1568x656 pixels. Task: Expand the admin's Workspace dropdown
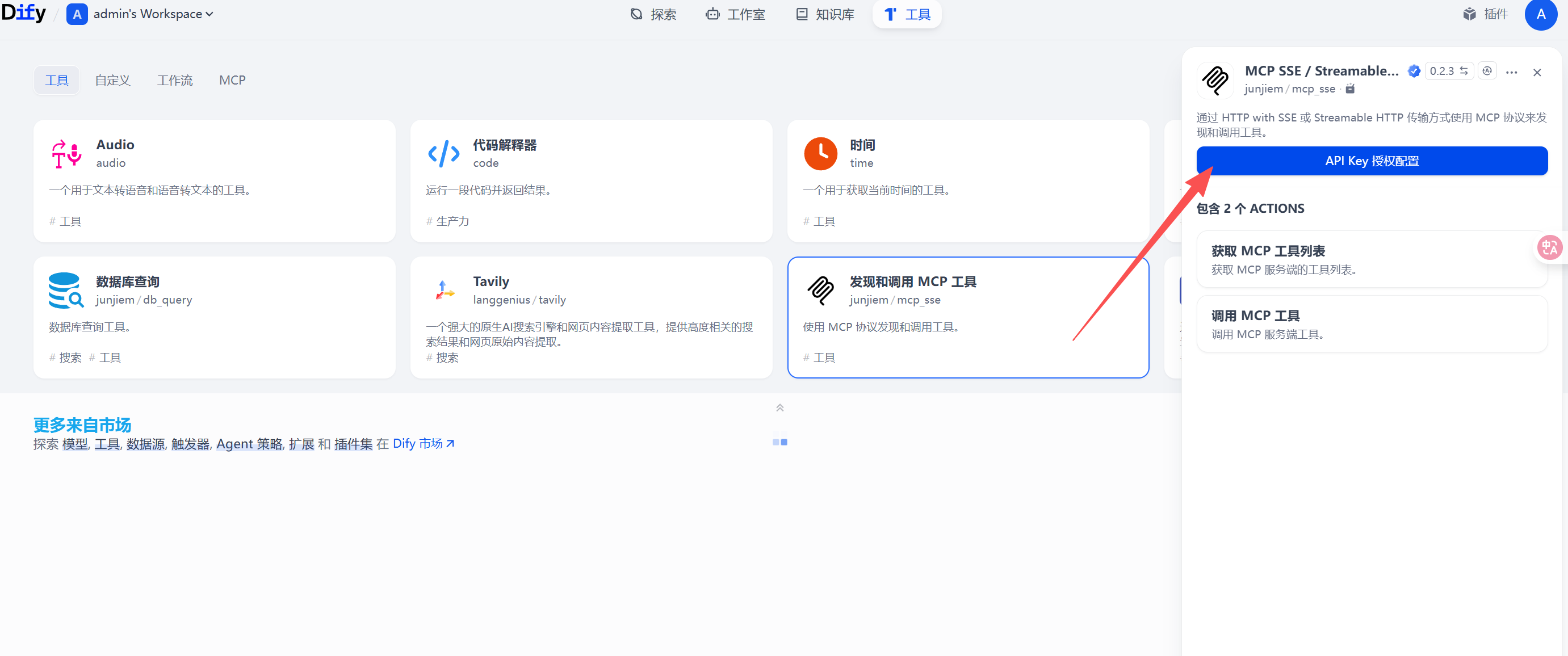point(148,14)
